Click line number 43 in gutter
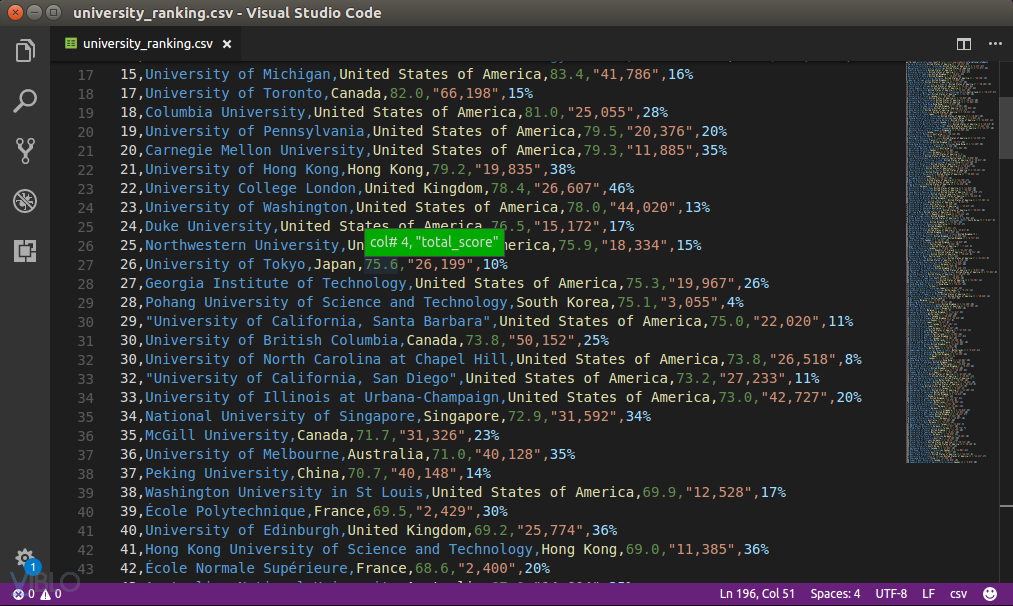 (85, 569)
